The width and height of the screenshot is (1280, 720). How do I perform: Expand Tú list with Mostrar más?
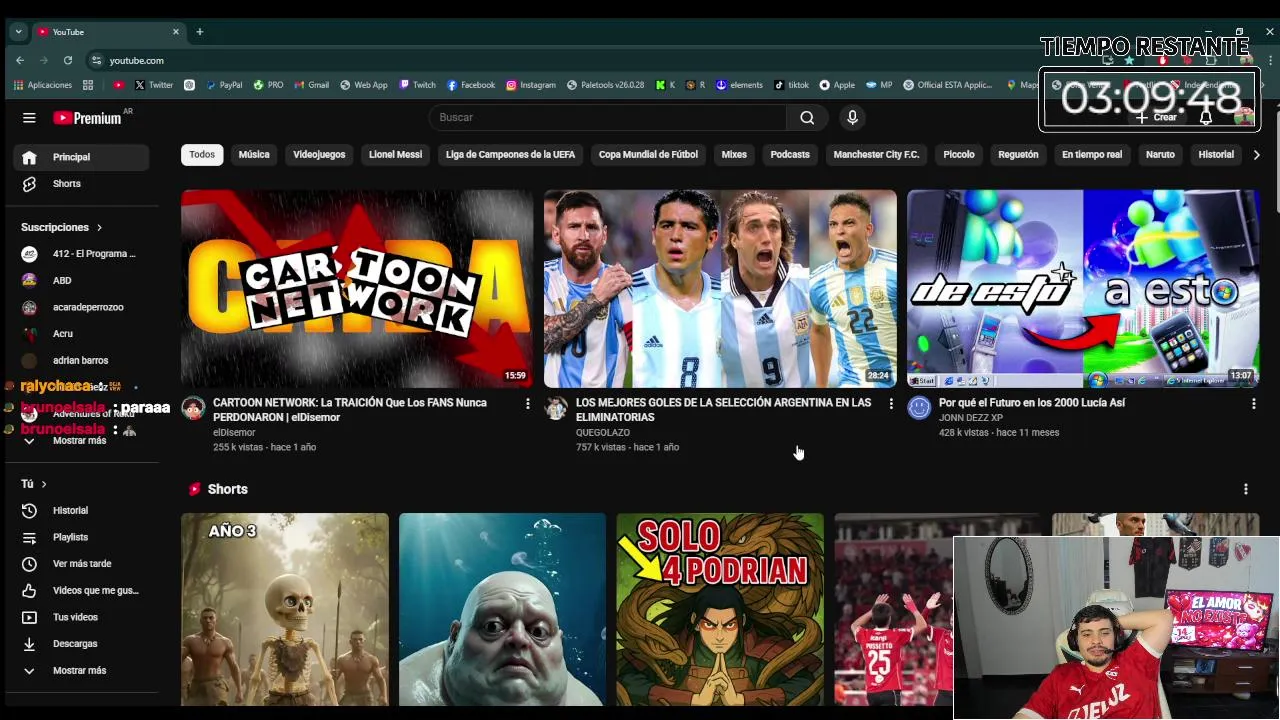pos(81,671)
